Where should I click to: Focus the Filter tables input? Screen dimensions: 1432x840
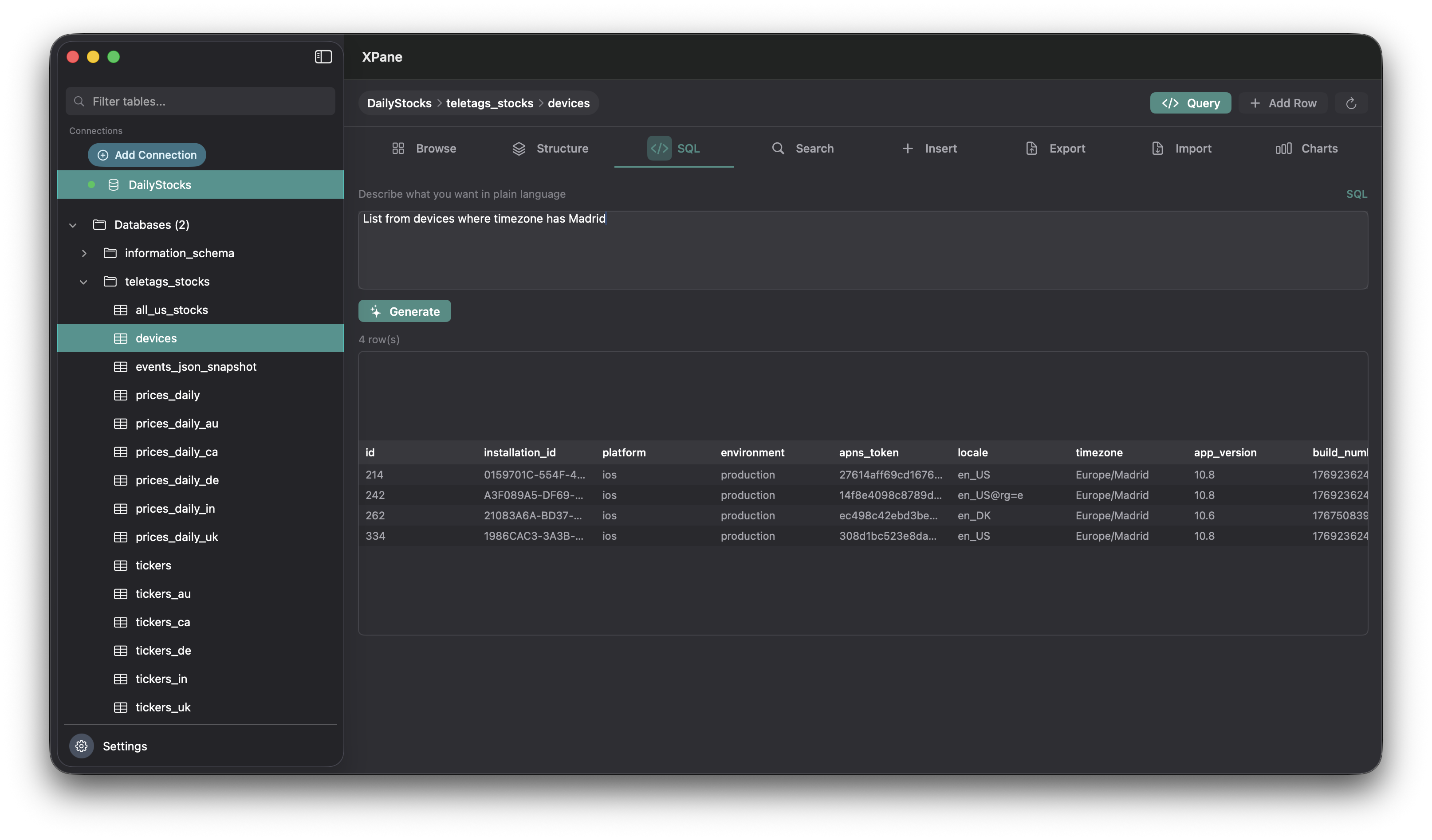coord(201,101)
